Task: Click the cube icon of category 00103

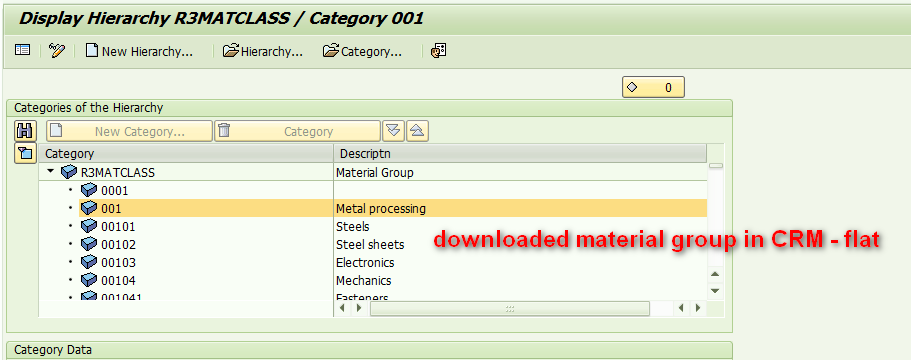Action: [x=89, y=262]
